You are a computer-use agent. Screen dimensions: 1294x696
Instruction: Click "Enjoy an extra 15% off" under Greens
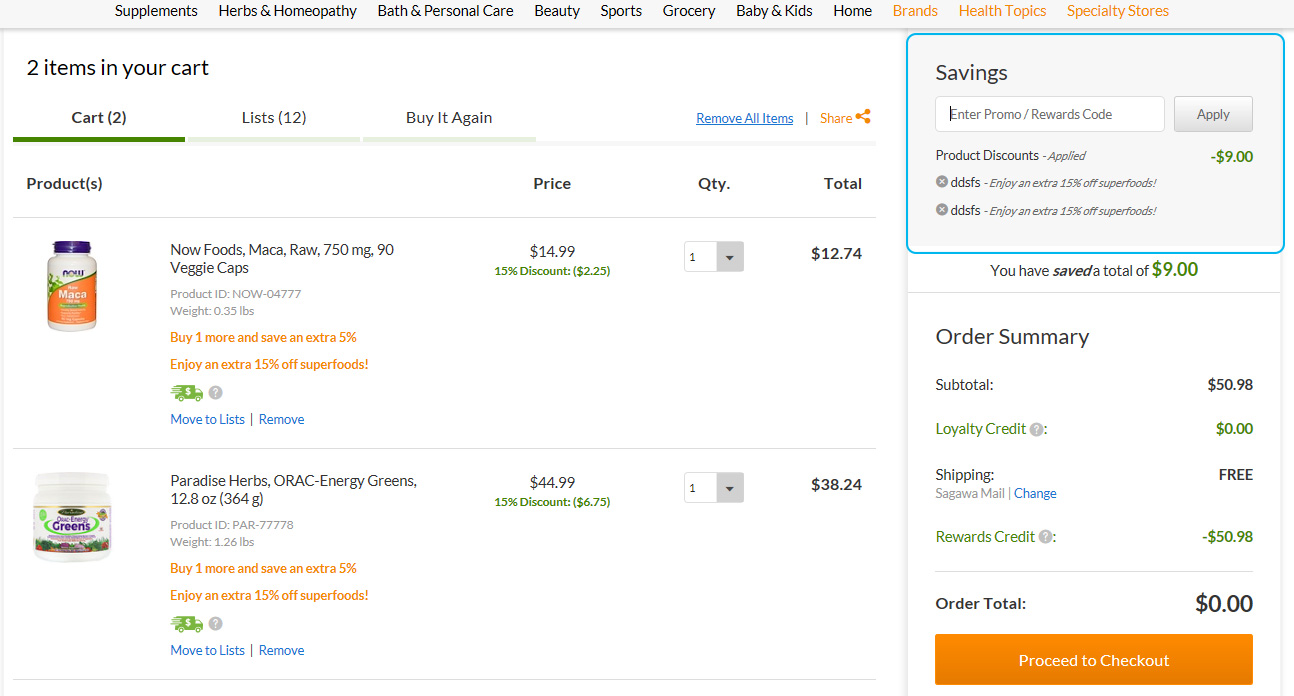point(270,596)
